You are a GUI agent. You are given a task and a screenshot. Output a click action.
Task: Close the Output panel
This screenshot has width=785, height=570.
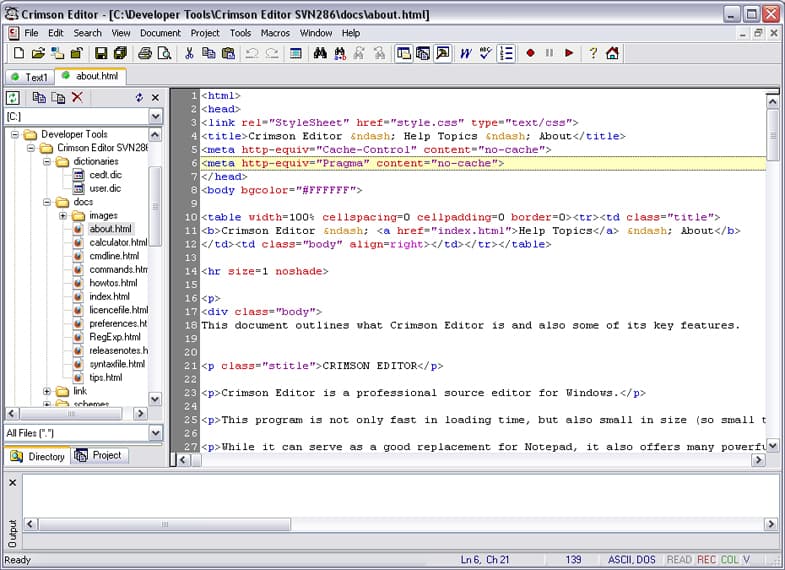pyautogui.click(x=13, y=482)
